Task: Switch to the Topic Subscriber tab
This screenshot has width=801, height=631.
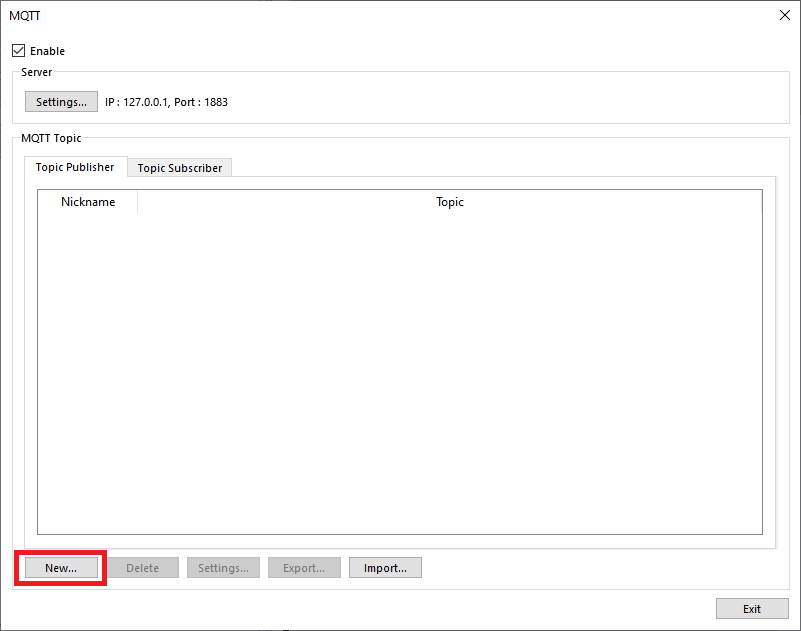Action: coord(179,168)
